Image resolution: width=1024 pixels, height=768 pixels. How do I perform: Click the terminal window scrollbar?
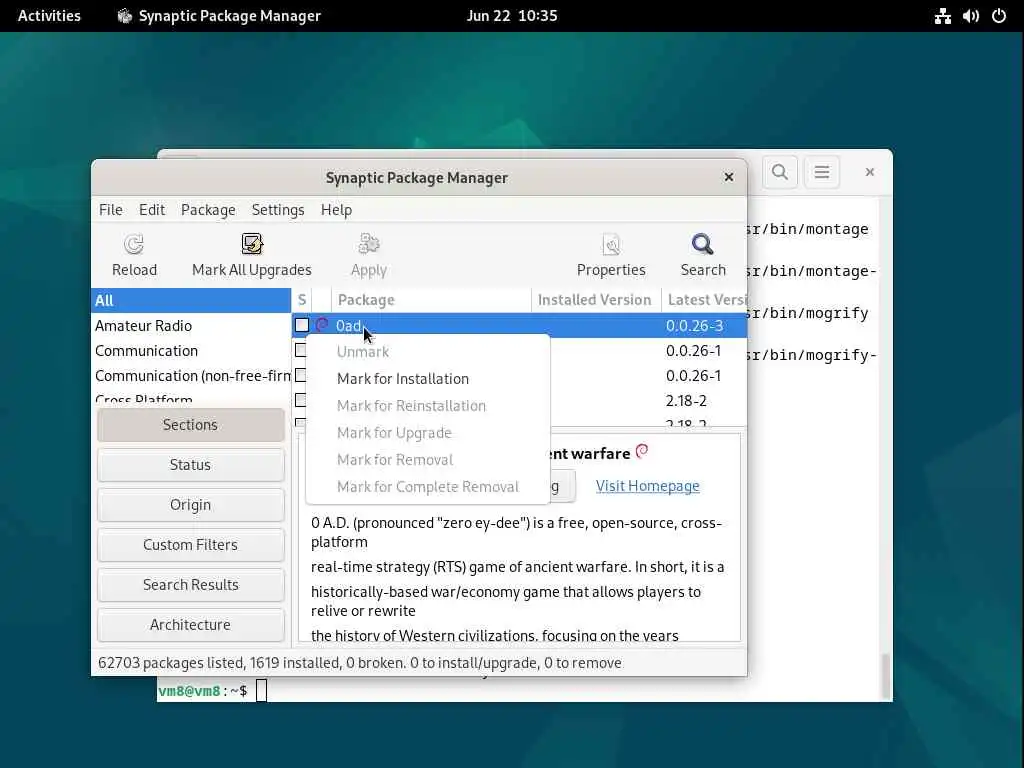[886, 676]
